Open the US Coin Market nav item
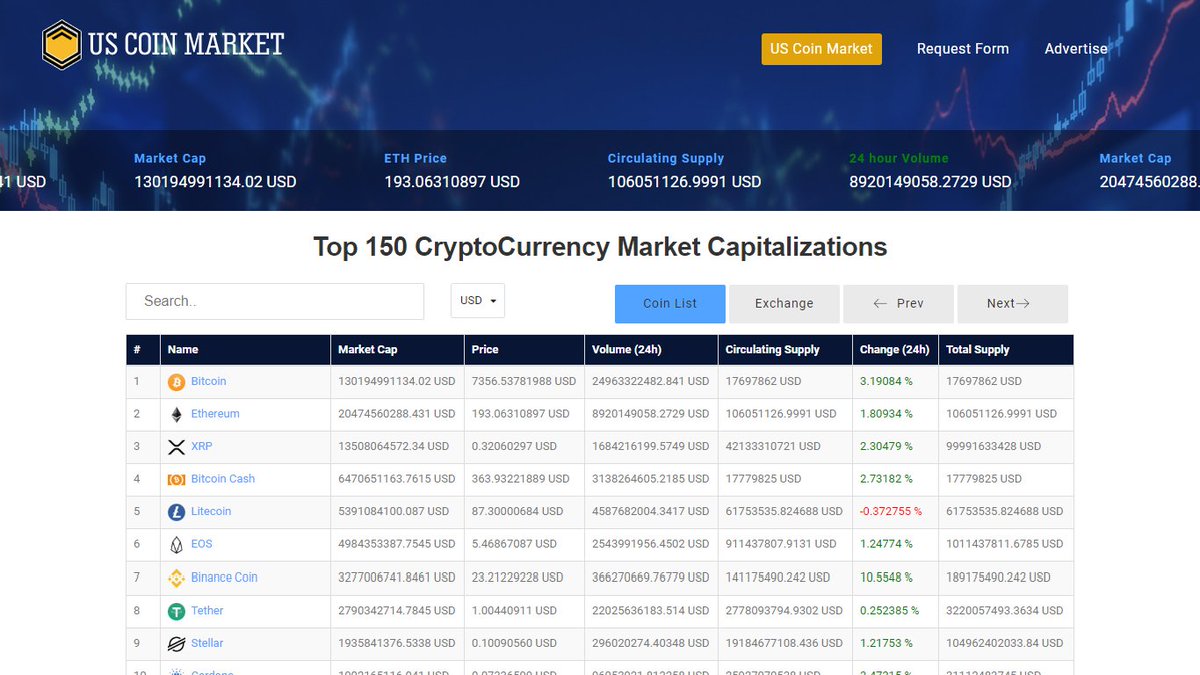This screenshot has width=1200, height=675. point(821,49)
